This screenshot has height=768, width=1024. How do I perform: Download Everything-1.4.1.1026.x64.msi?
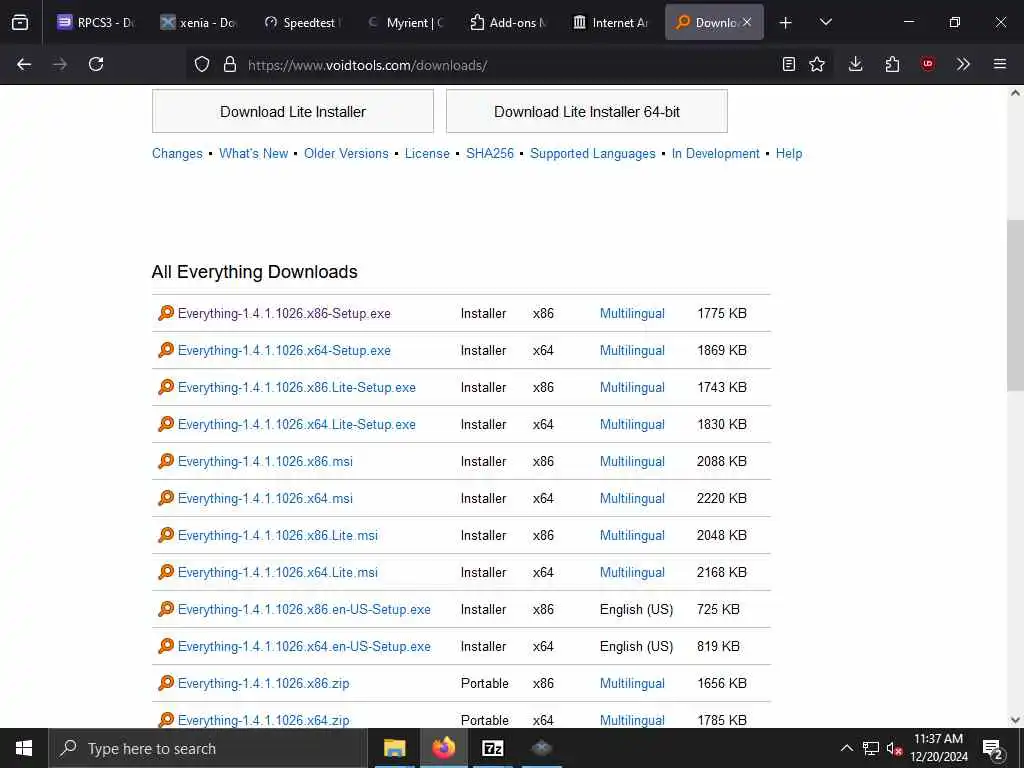[265, 498]
